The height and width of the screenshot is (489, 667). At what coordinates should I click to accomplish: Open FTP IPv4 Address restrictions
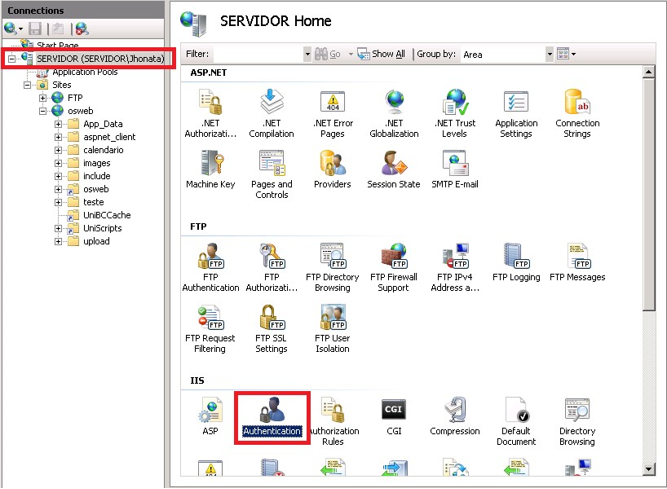click(x=455, y=267)
